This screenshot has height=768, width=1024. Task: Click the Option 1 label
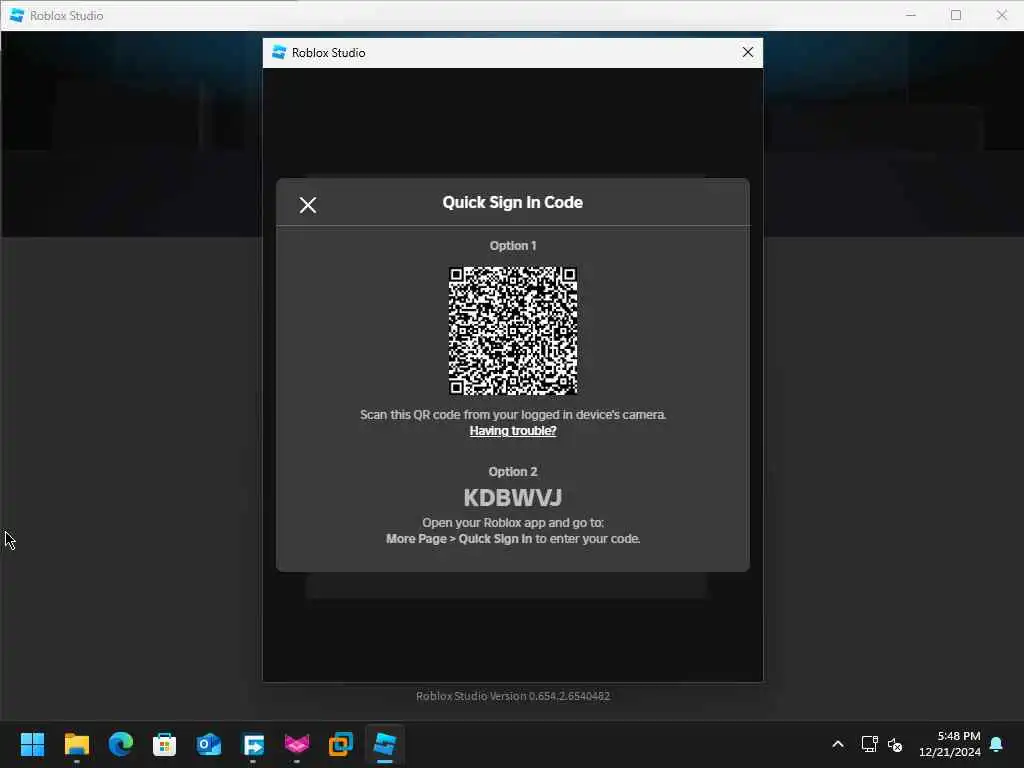coord(513,246)
